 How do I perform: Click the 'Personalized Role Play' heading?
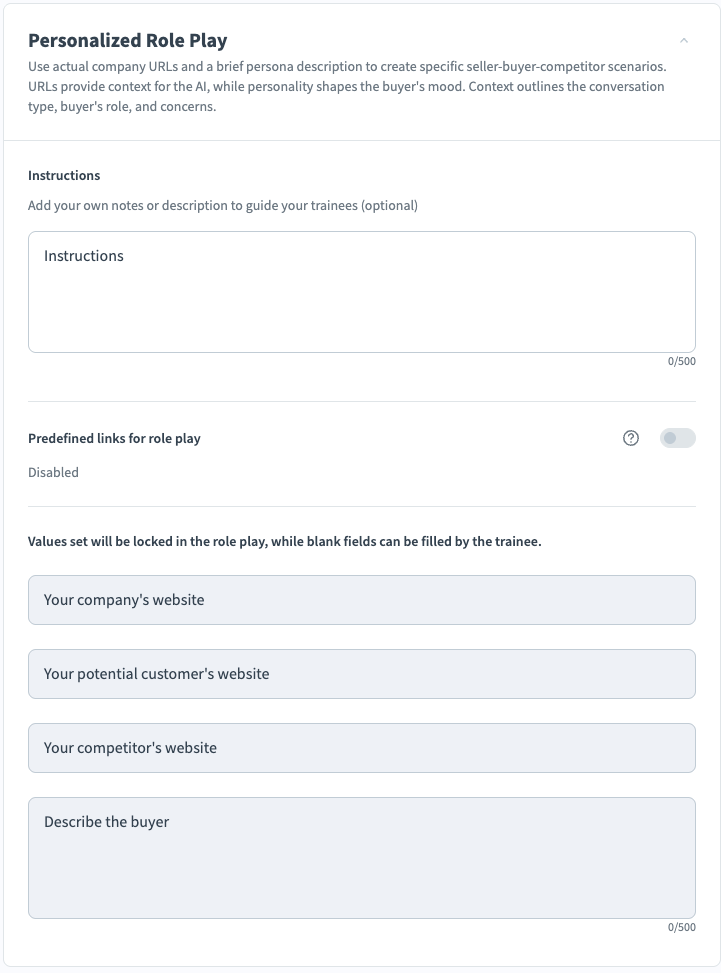(x=127, y=41)
